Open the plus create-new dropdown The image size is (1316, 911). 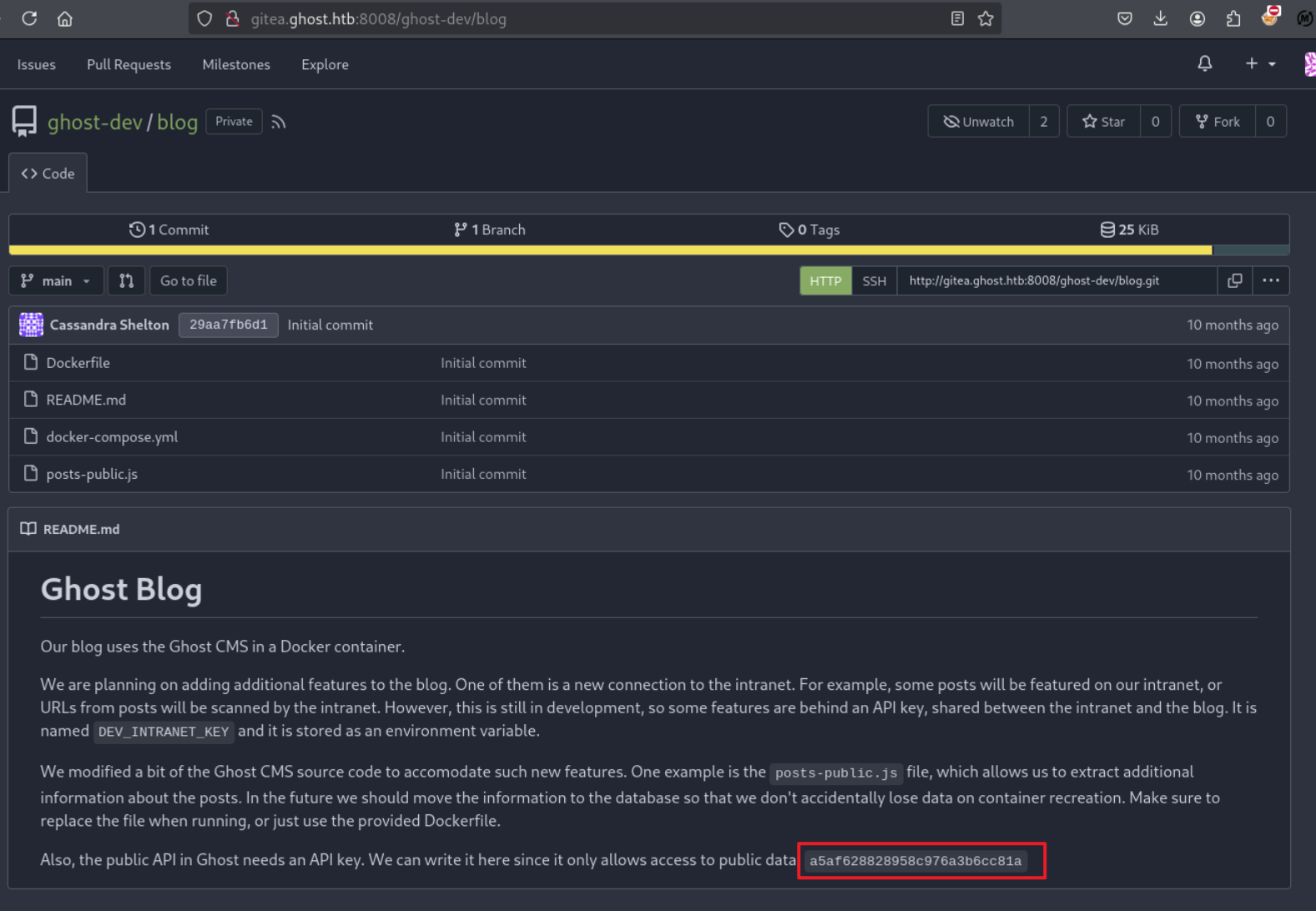tap(1259, 64)
